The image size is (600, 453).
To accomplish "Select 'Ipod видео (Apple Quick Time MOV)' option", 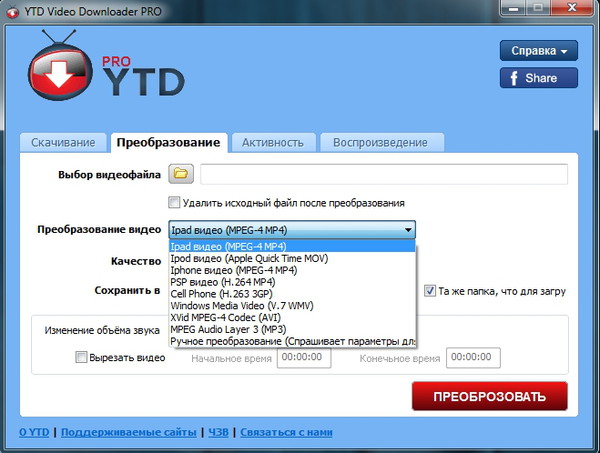I will click(x=257, y=258).
